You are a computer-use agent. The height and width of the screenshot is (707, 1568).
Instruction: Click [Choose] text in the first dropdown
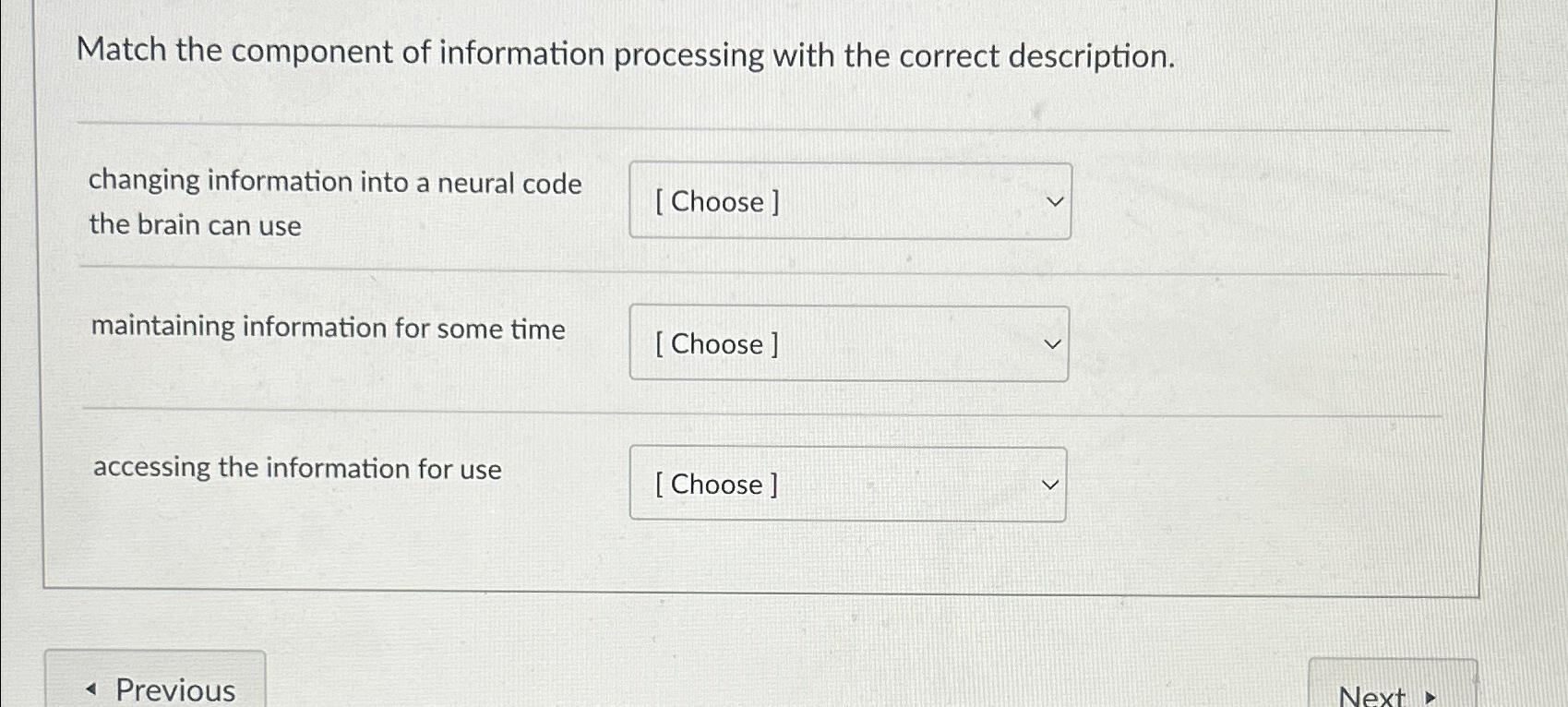(x=715, y=202)
